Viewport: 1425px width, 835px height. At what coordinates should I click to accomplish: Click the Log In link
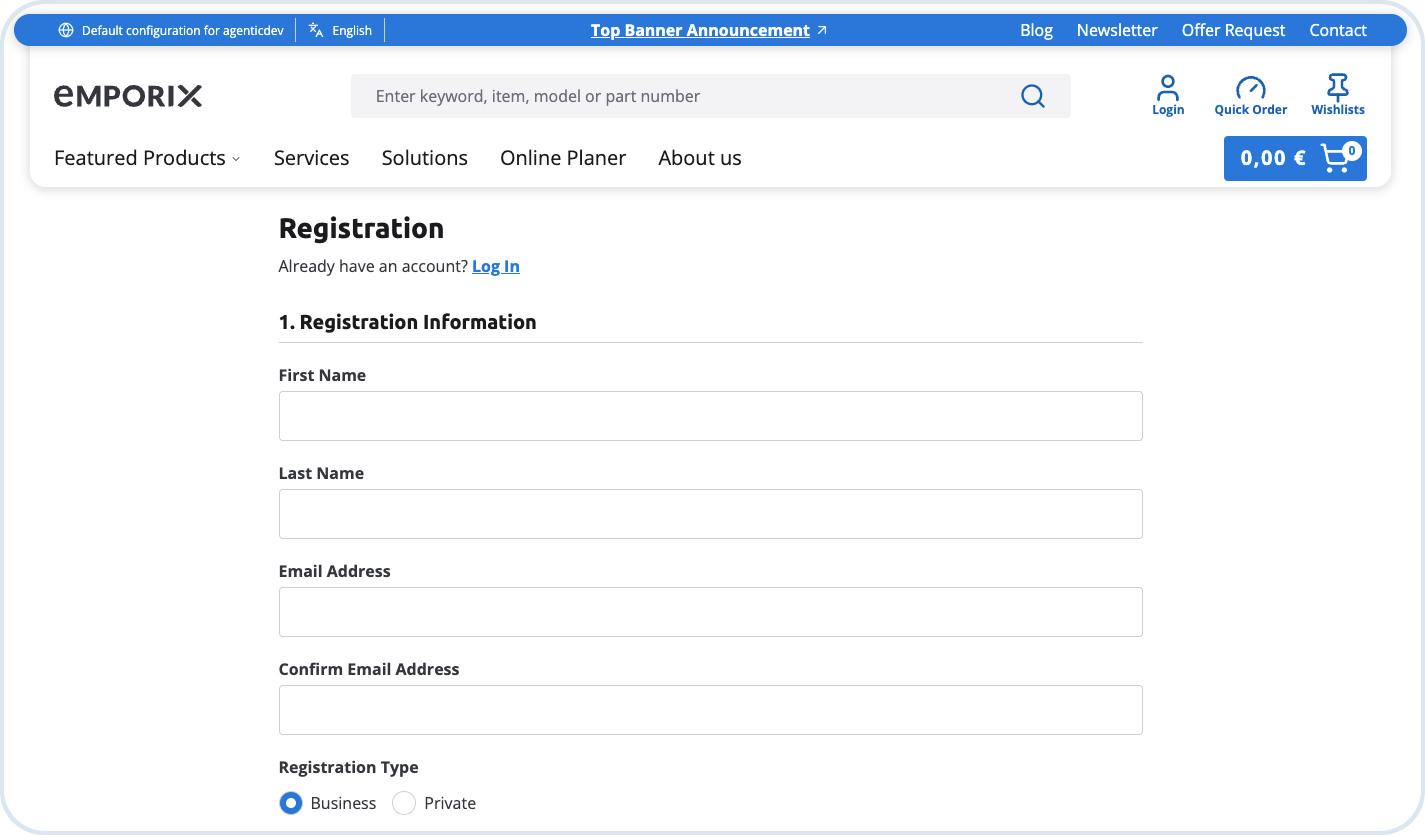click(x=495, y=266)
